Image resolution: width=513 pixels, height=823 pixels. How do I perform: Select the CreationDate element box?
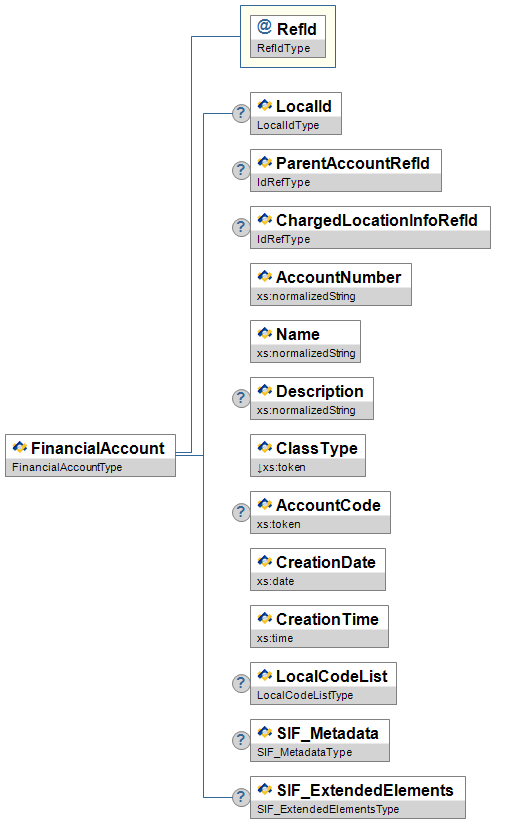(x=318, y=569)
